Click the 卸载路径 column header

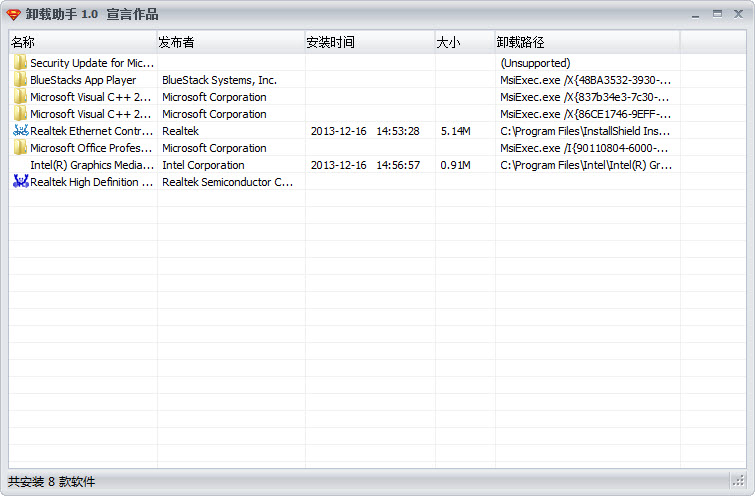[x=587, y=42]
